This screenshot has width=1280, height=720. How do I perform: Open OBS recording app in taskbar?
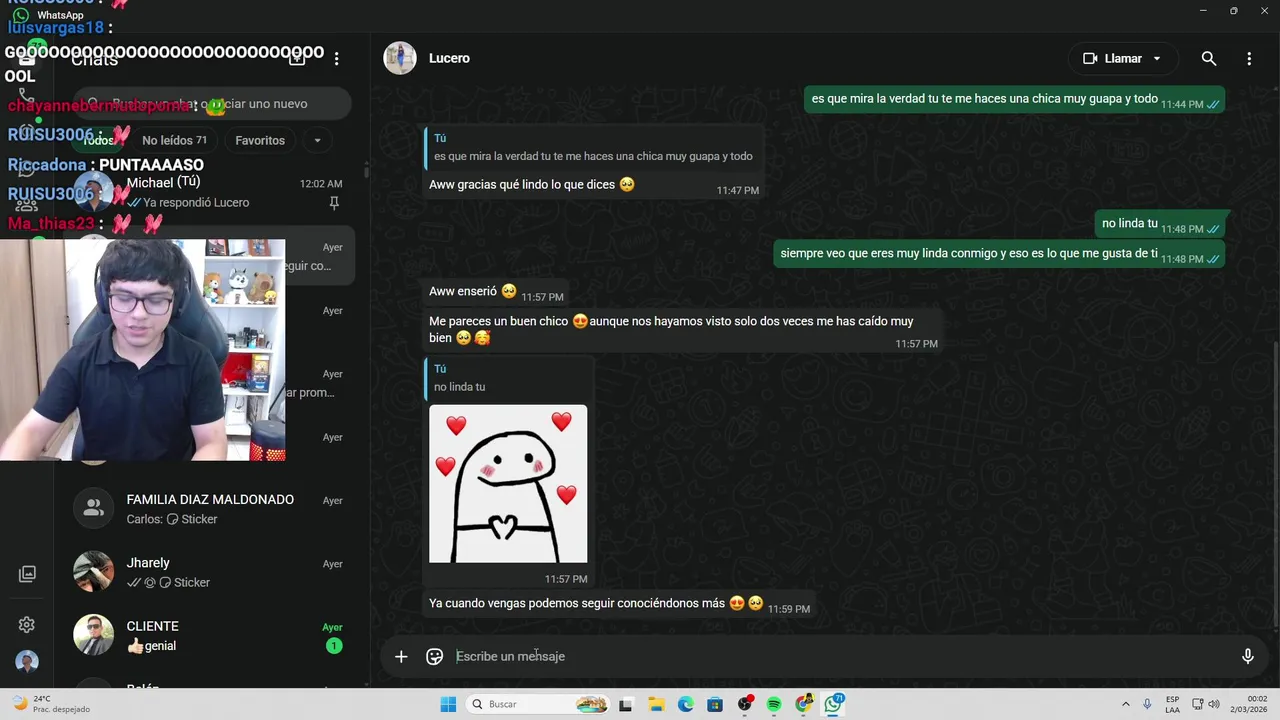pos(745,704)
